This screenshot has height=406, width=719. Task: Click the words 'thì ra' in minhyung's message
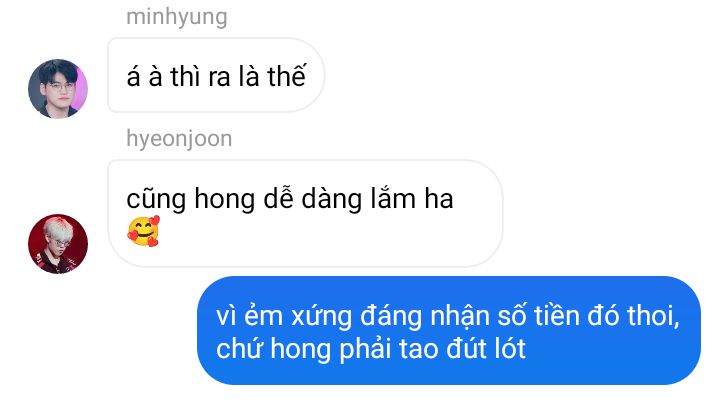pyautogui.click(x=200, y=76)
